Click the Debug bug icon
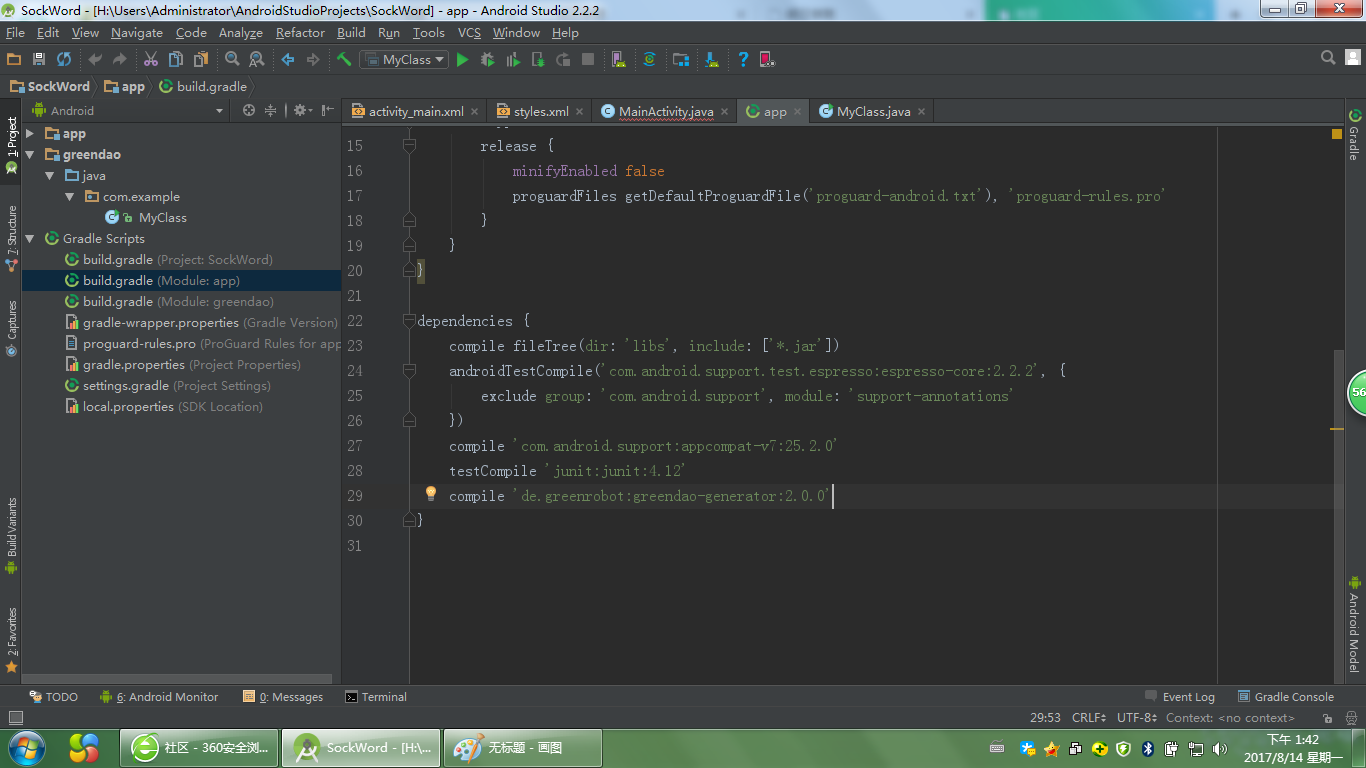Screen dimensions: 1366x768 487,60
